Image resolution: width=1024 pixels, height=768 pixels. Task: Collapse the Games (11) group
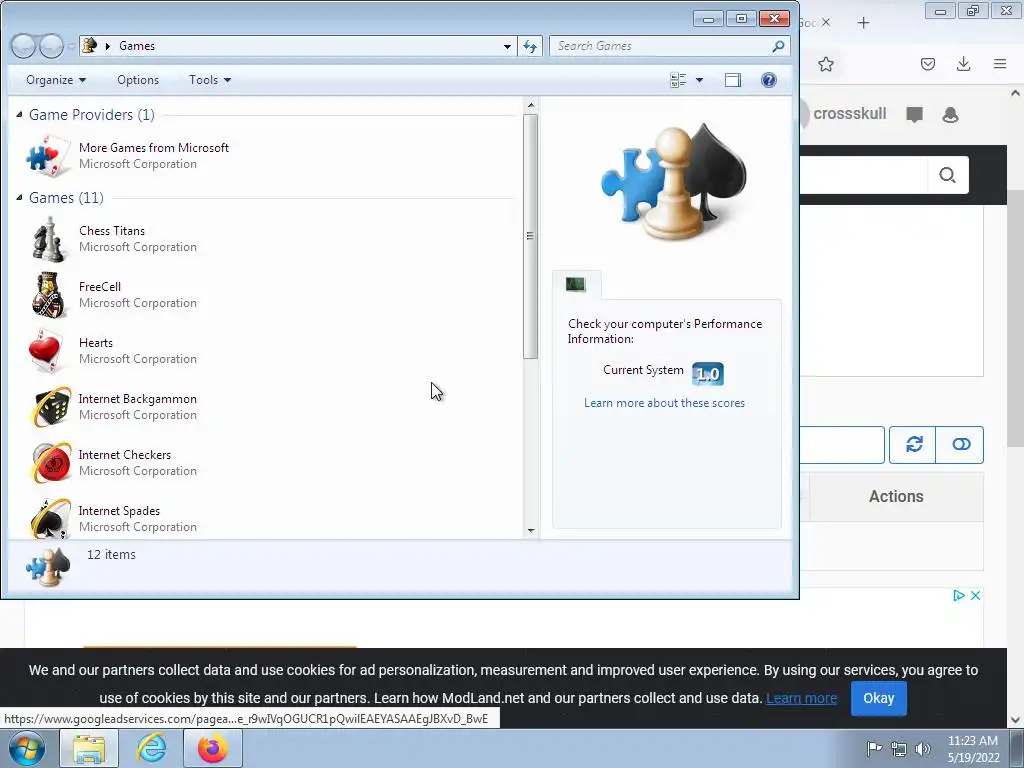click(20, 197)
